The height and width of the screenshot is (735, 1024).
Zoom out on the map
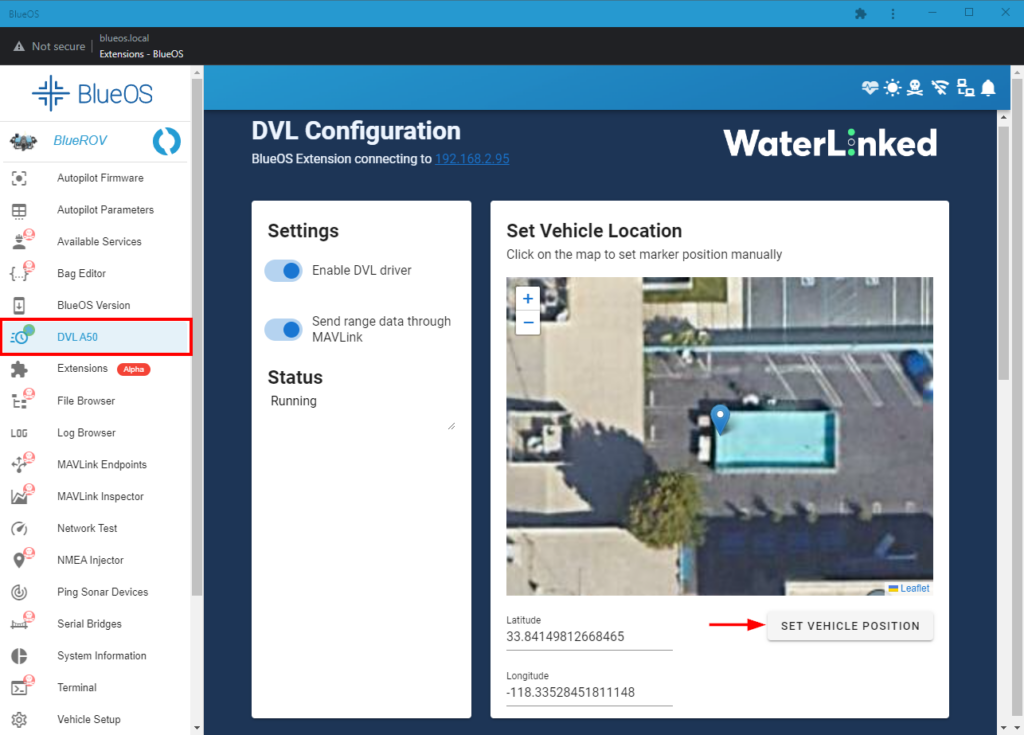(528, 322)
